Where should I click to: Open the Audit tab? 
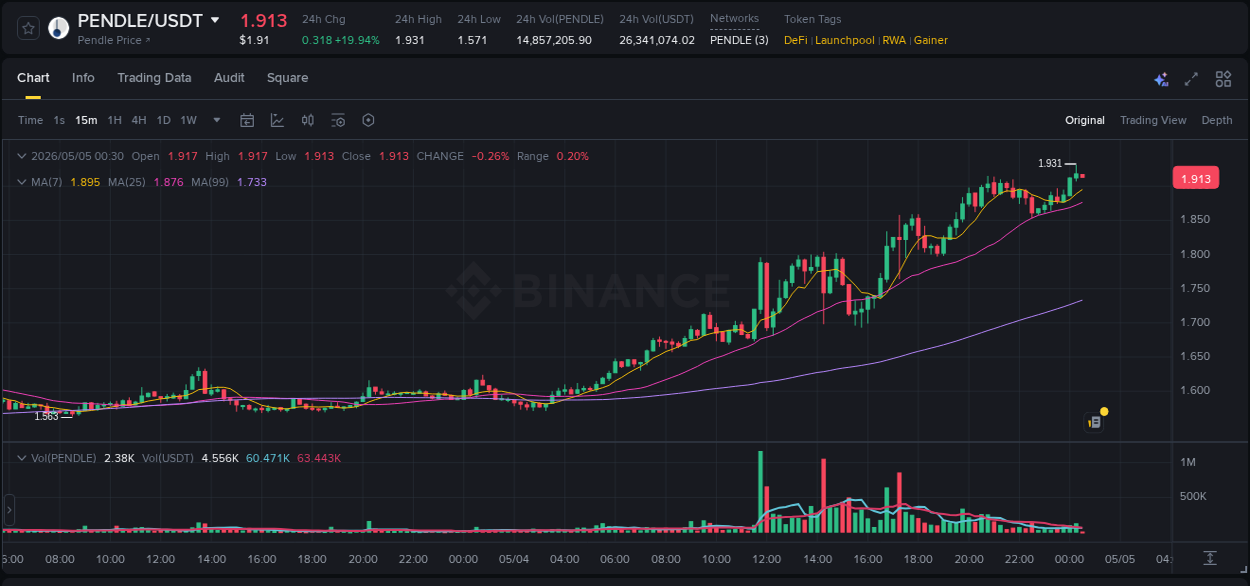[x=229, y=78]
